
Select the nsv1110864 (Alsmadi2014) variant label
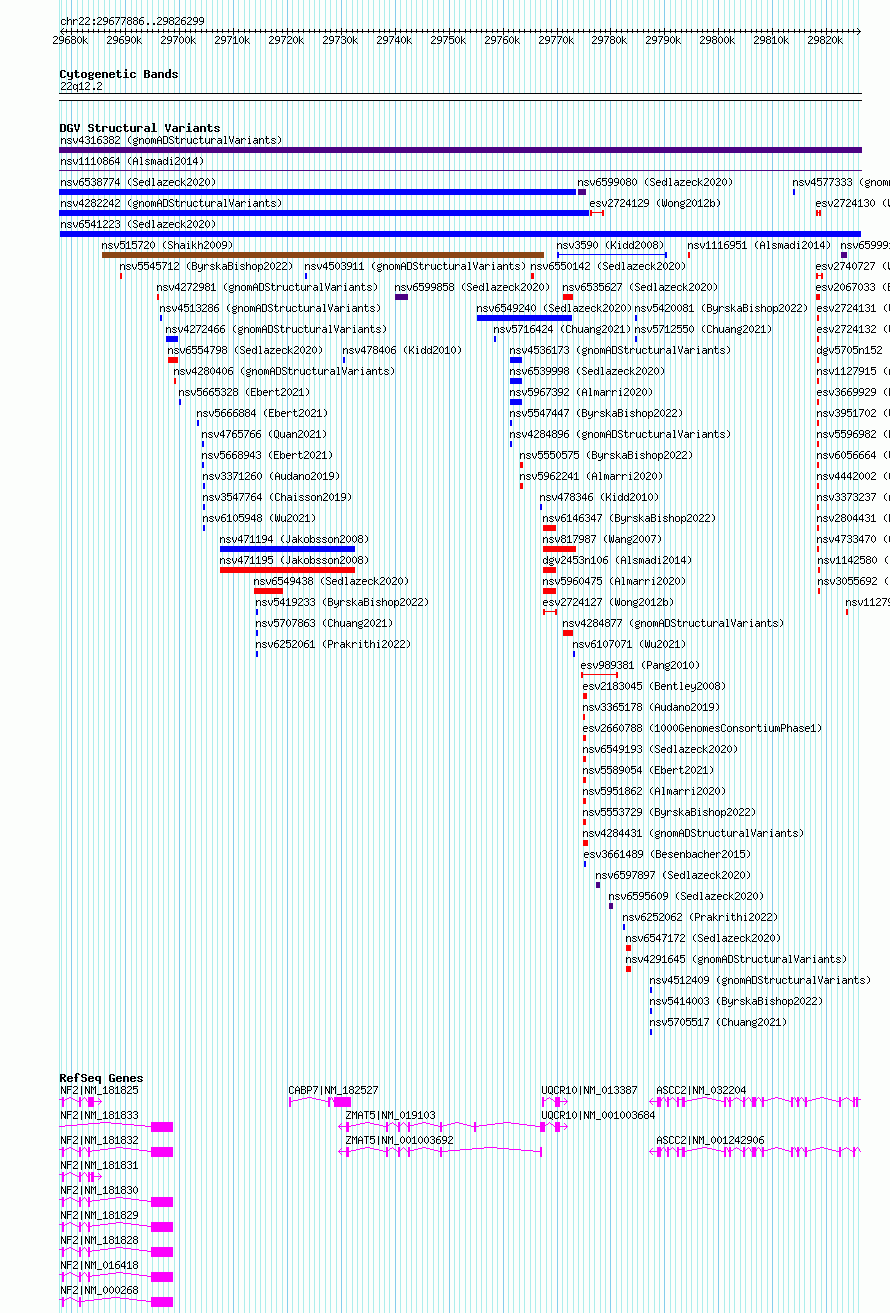point(132,161)
